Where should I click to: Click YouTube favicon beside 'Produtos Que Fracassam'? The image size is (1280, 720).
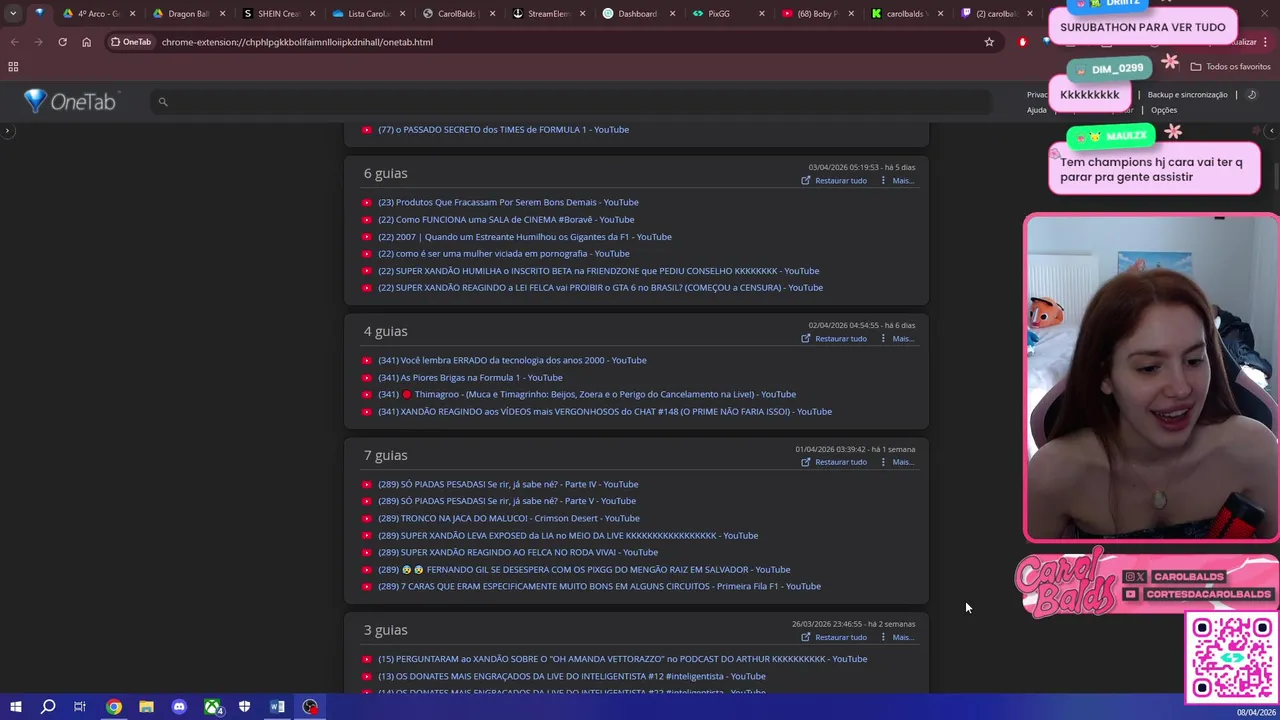coord(367,203)
